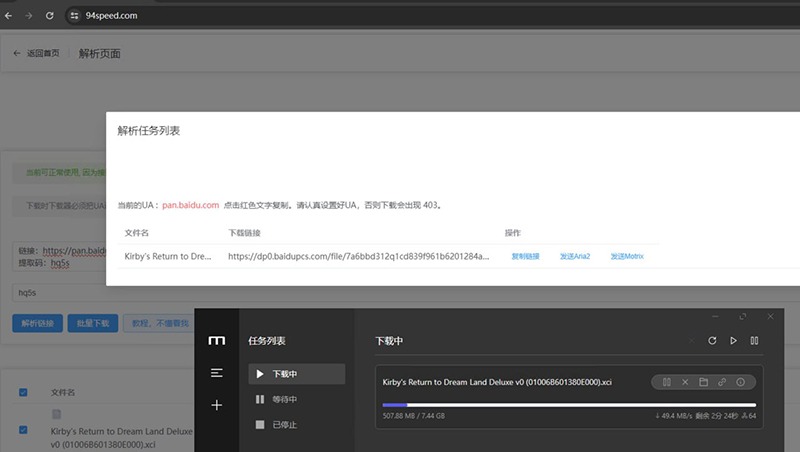Click the 解析链接 button

(x=37, y=323)
